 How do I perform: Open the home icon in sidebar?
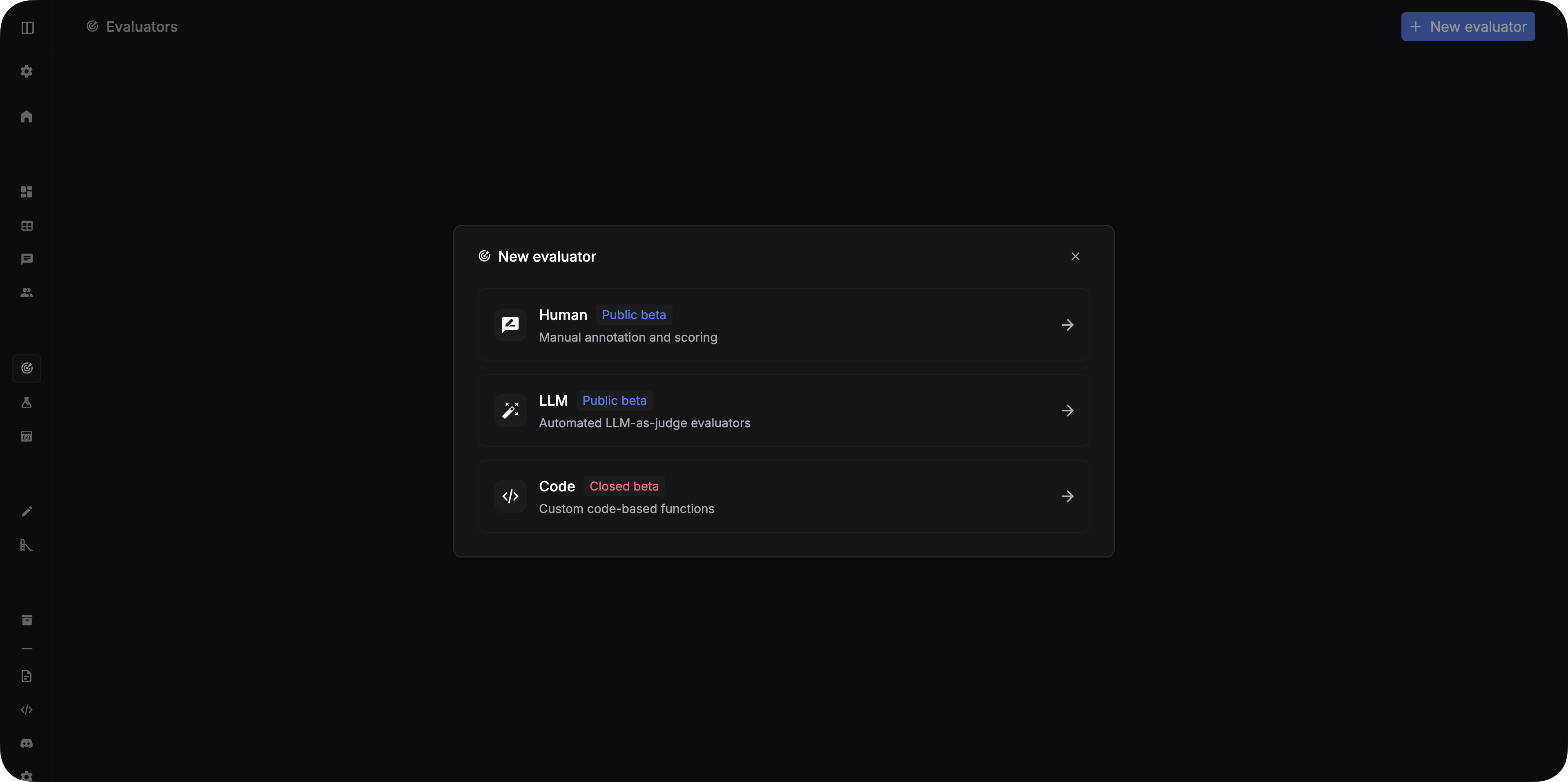point(27,116)
